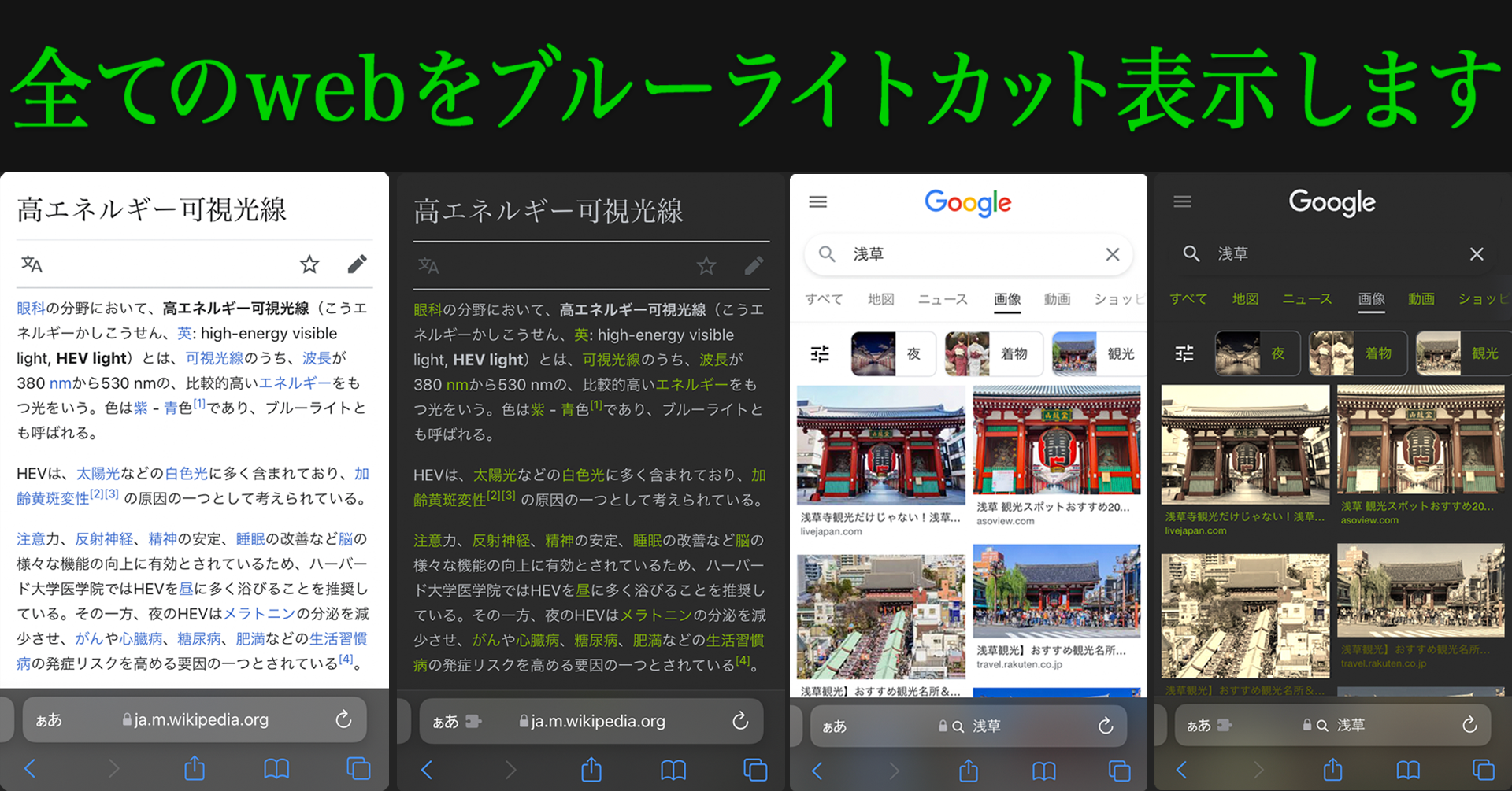The height and width of the screenshot is (791, 1512).
Task: Go back in Safari under dark Wikipedia page
Action: 427,770
